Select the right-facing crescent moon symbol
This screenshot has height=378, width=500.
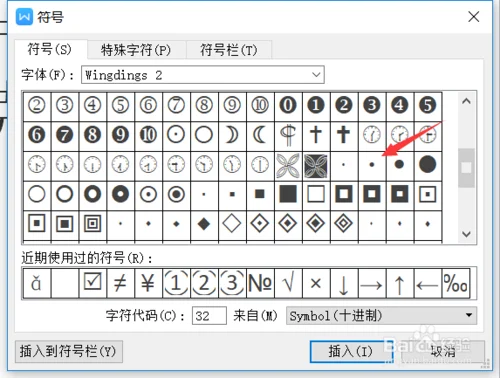232,135
